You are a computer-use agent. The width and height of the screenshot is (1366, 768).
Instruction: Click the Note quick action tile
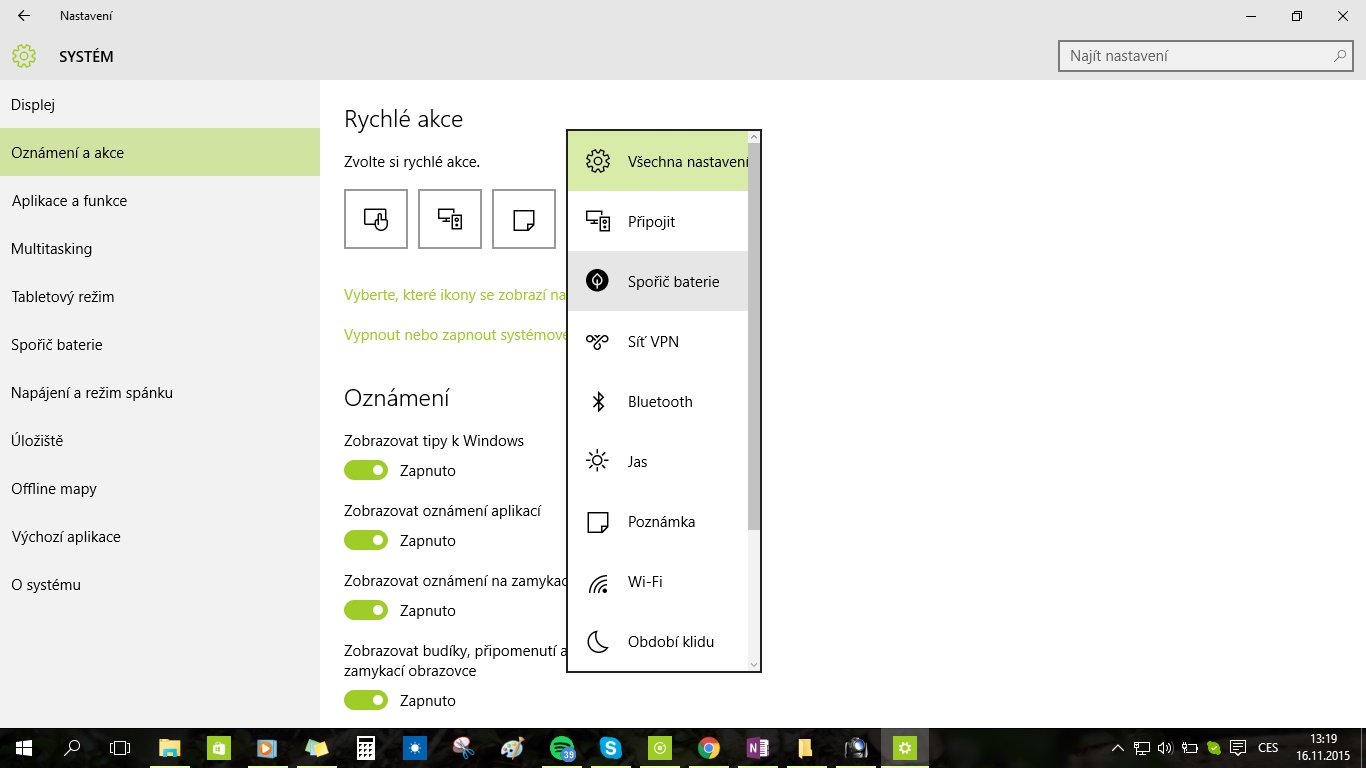(x=524, y=219)
